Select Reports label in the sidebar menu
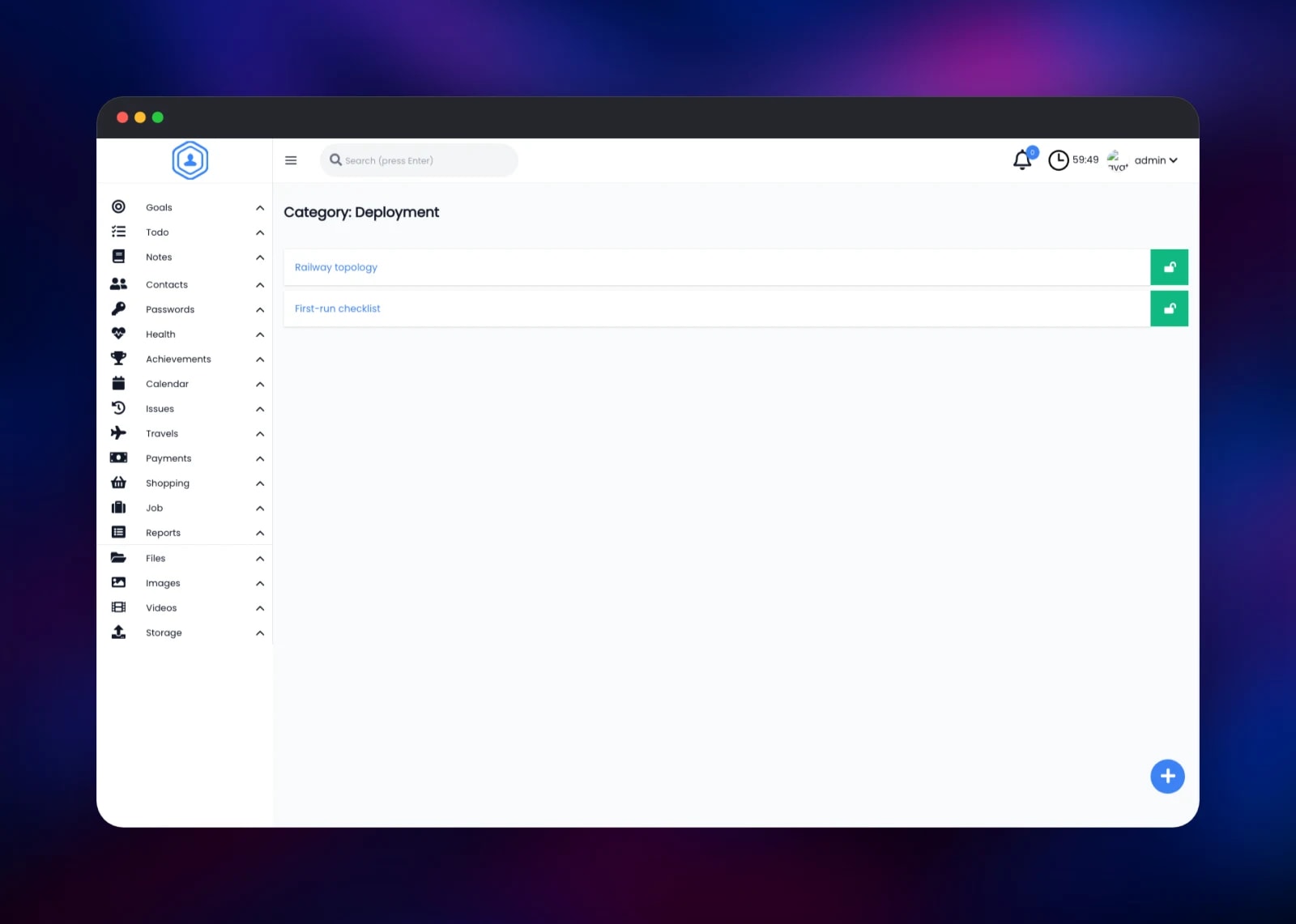Screen dimensions: 1296x924 (x=163, y=533)
